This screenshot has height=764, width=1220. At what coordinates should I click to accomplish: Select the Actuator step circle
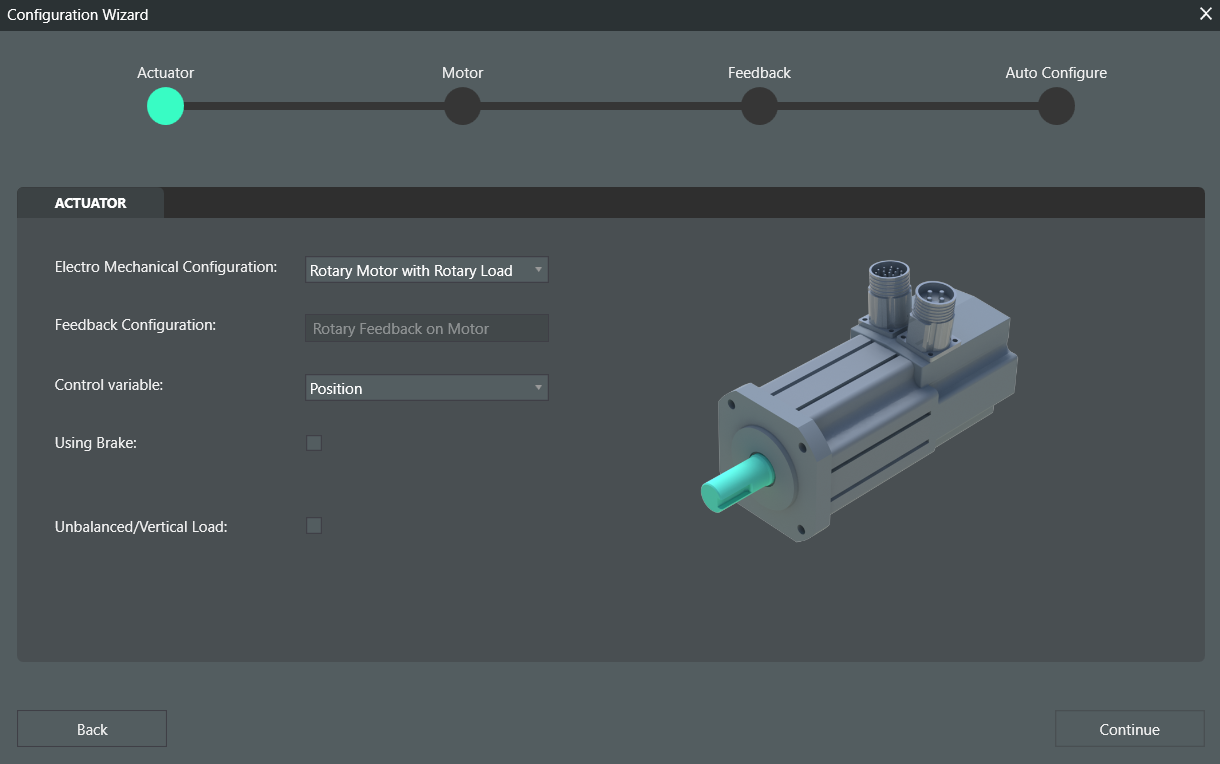pyautogui.click(x=165, y=106)
